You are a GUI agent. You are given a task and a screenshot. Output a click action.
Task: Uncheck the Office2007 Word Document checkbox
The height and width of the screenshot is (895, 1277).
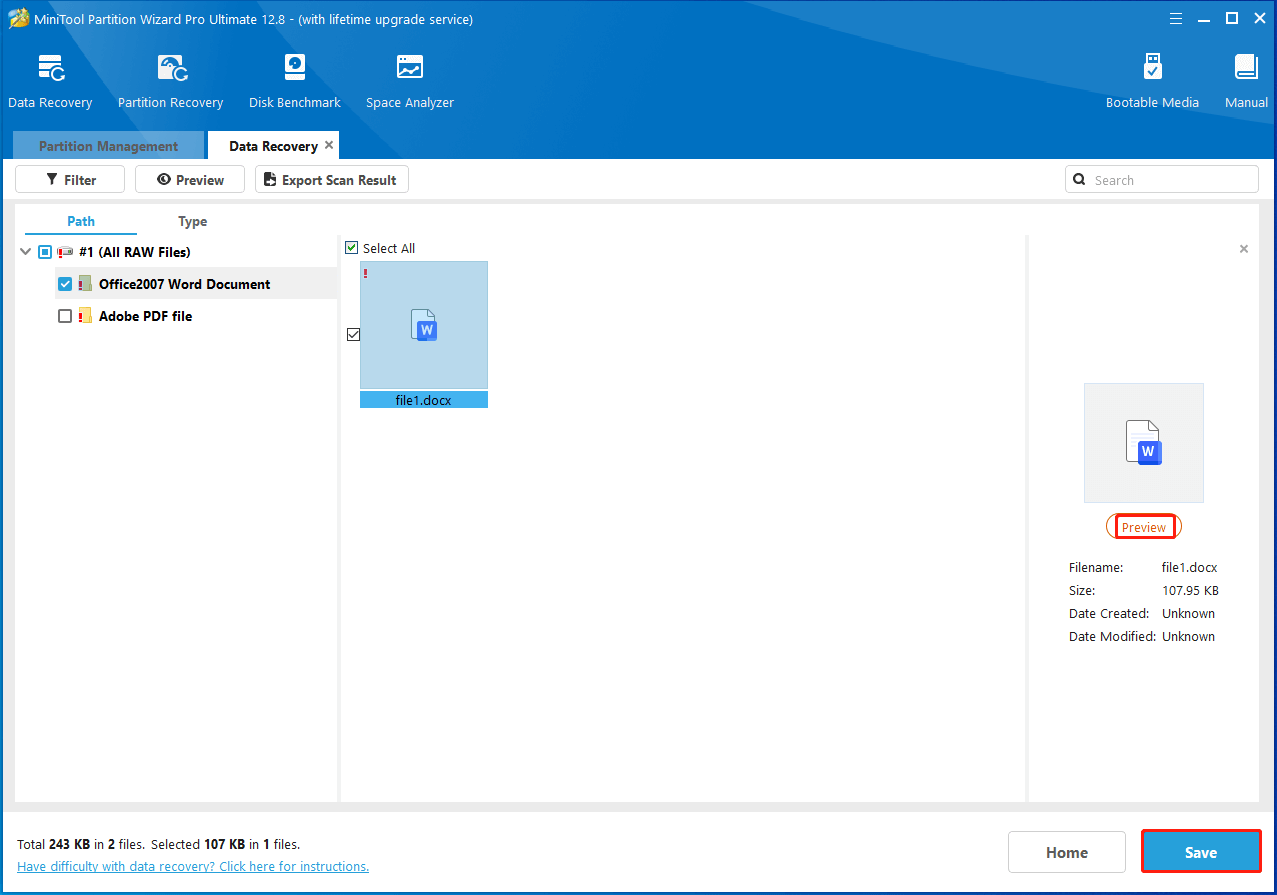pos(65,284)
